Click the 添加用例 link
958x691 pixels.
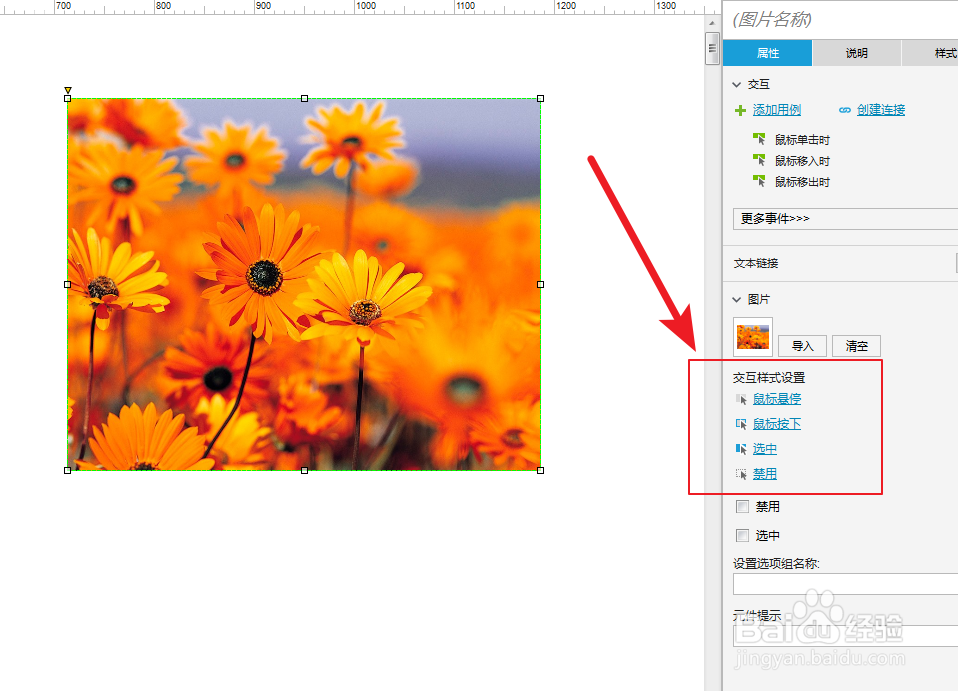[777, 110]
